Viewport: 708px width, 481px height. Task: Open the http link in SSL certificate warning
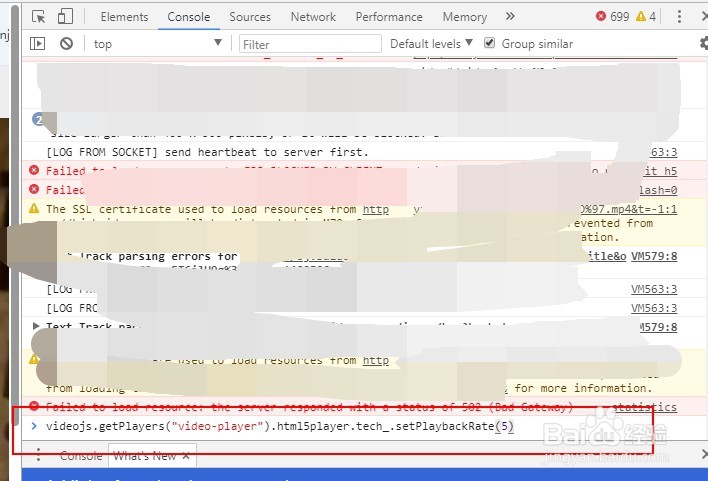[376, 209]
